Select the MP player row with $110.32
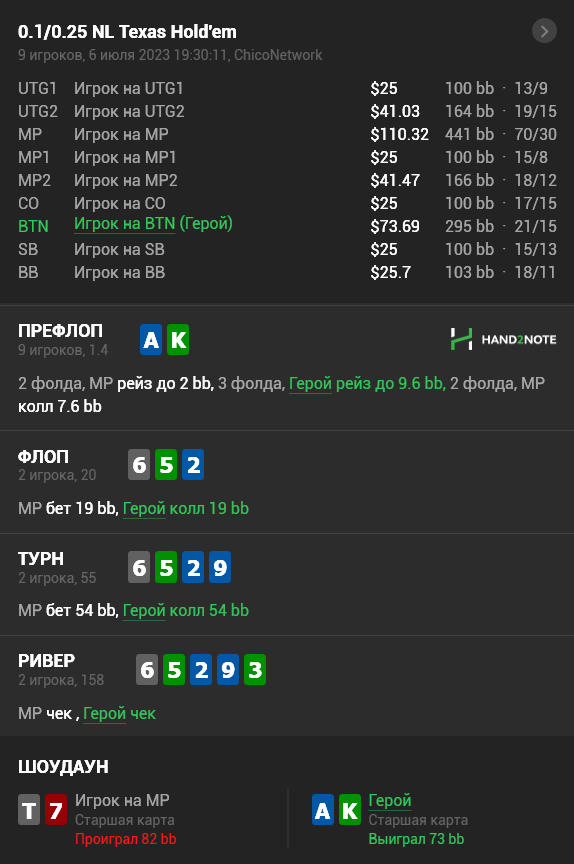Image resolution: width=574 pixels, height=864 pixels. click(287, 134)
